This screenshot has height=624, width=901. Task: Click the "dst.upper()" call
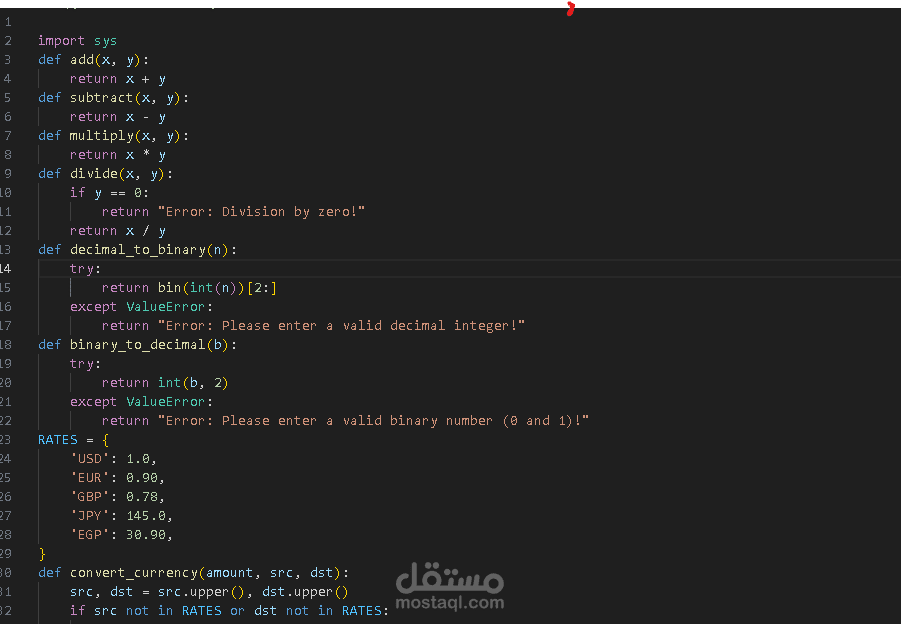(305, 591)
